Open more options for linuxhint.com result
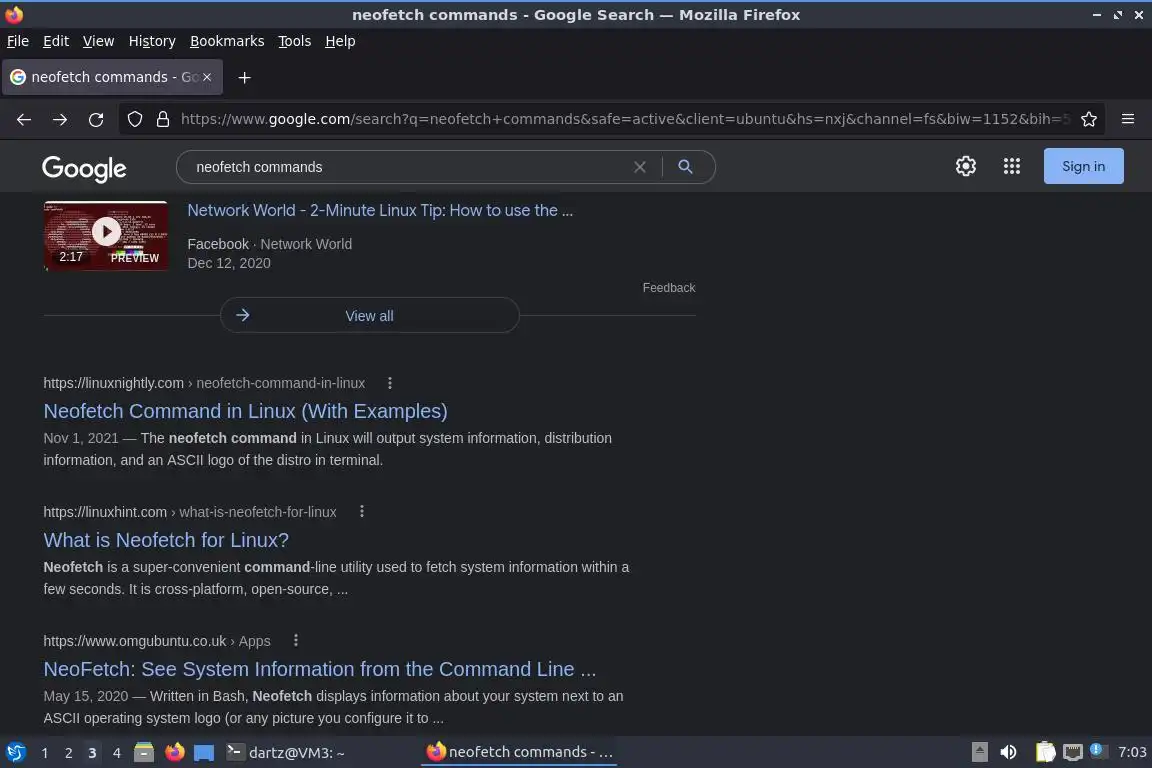Viewport: 1152px width, 768px height. (361, 512)
